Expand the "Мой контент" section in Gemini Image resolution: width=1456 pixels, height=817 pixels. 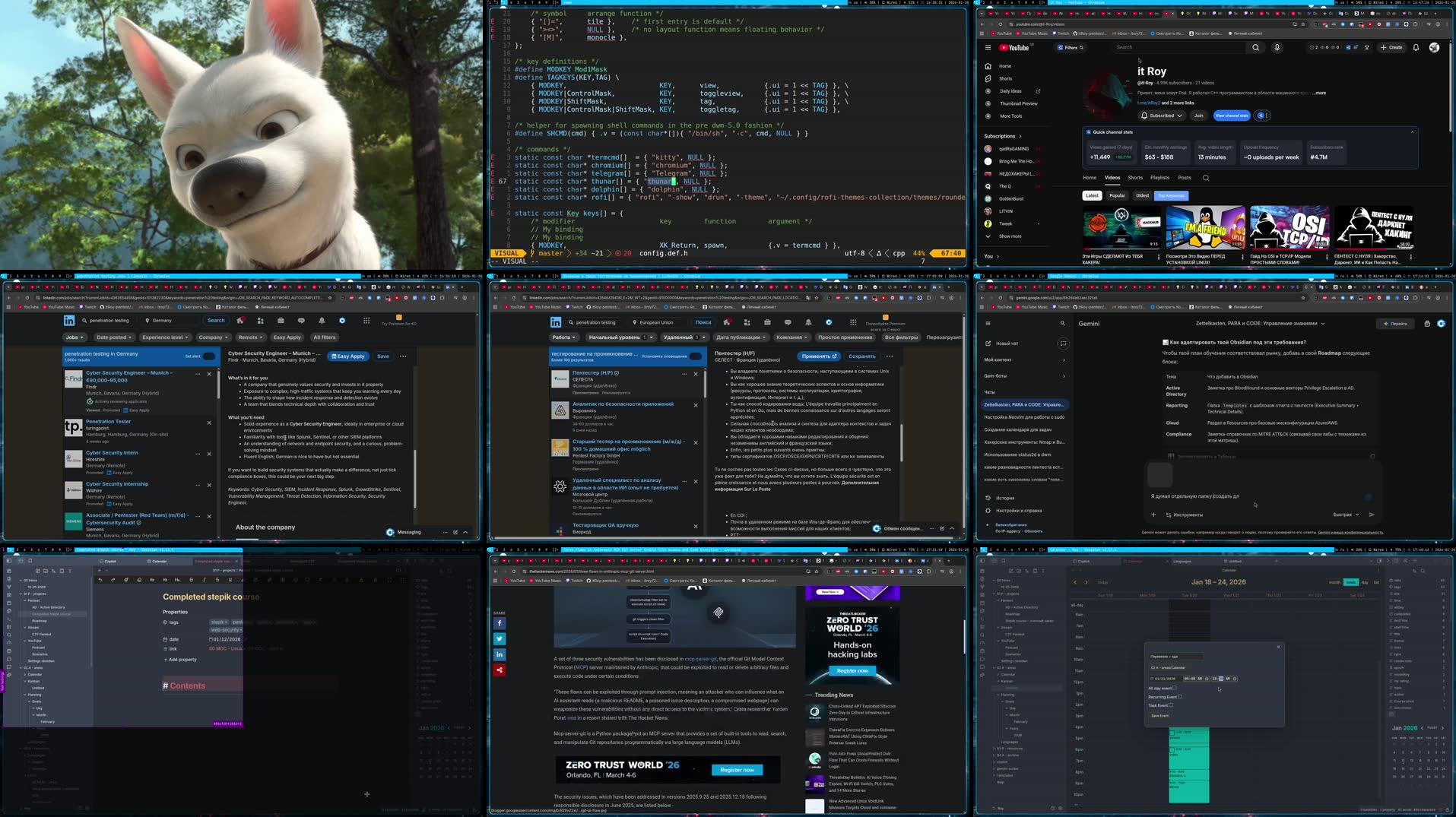[x=1064, y=359]
